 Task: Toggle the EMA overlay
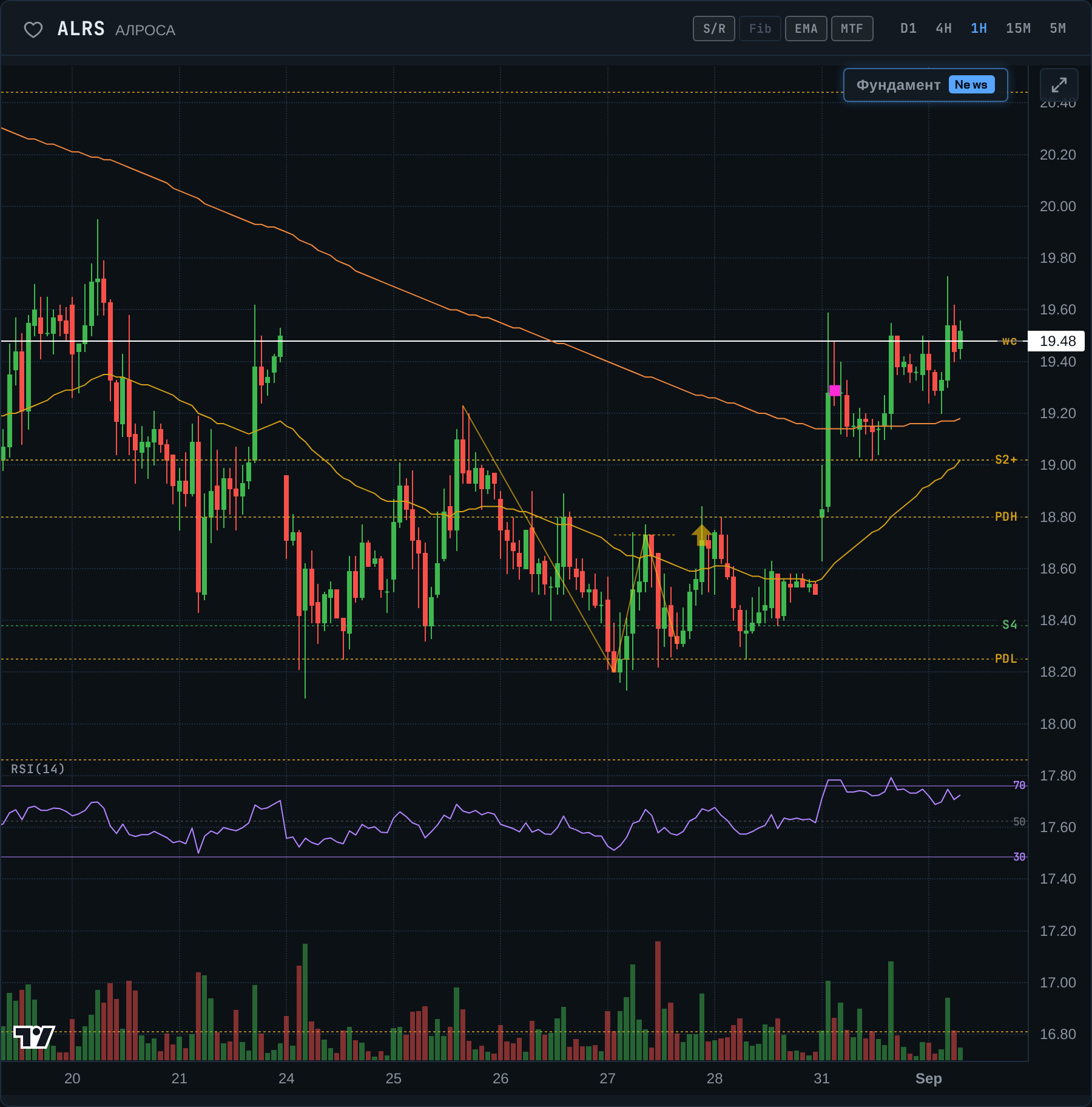point(806,29)
